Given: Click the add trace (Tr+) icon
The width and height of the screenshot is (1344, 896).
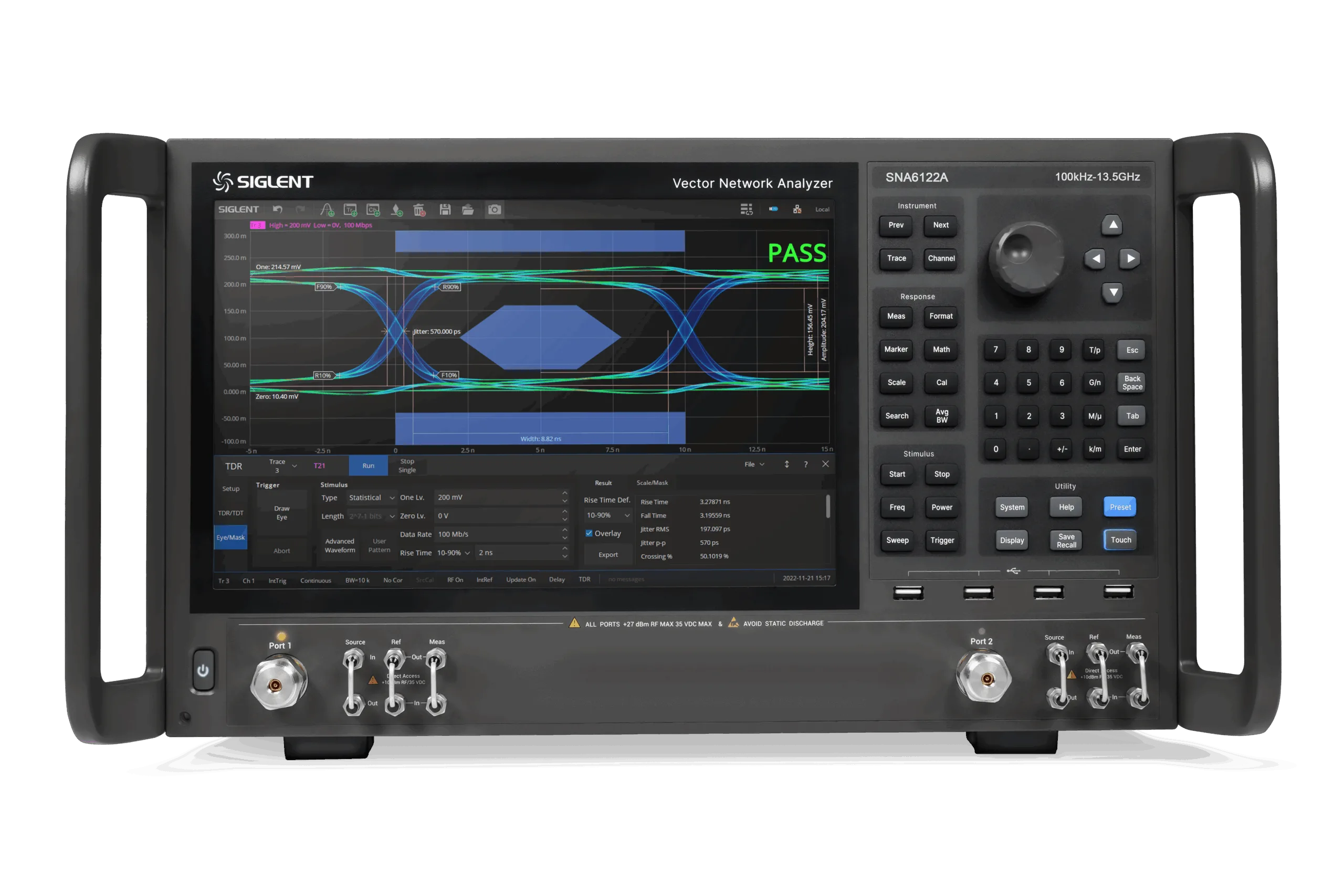Looking at the screenshot, I should [x=350, y=210].
